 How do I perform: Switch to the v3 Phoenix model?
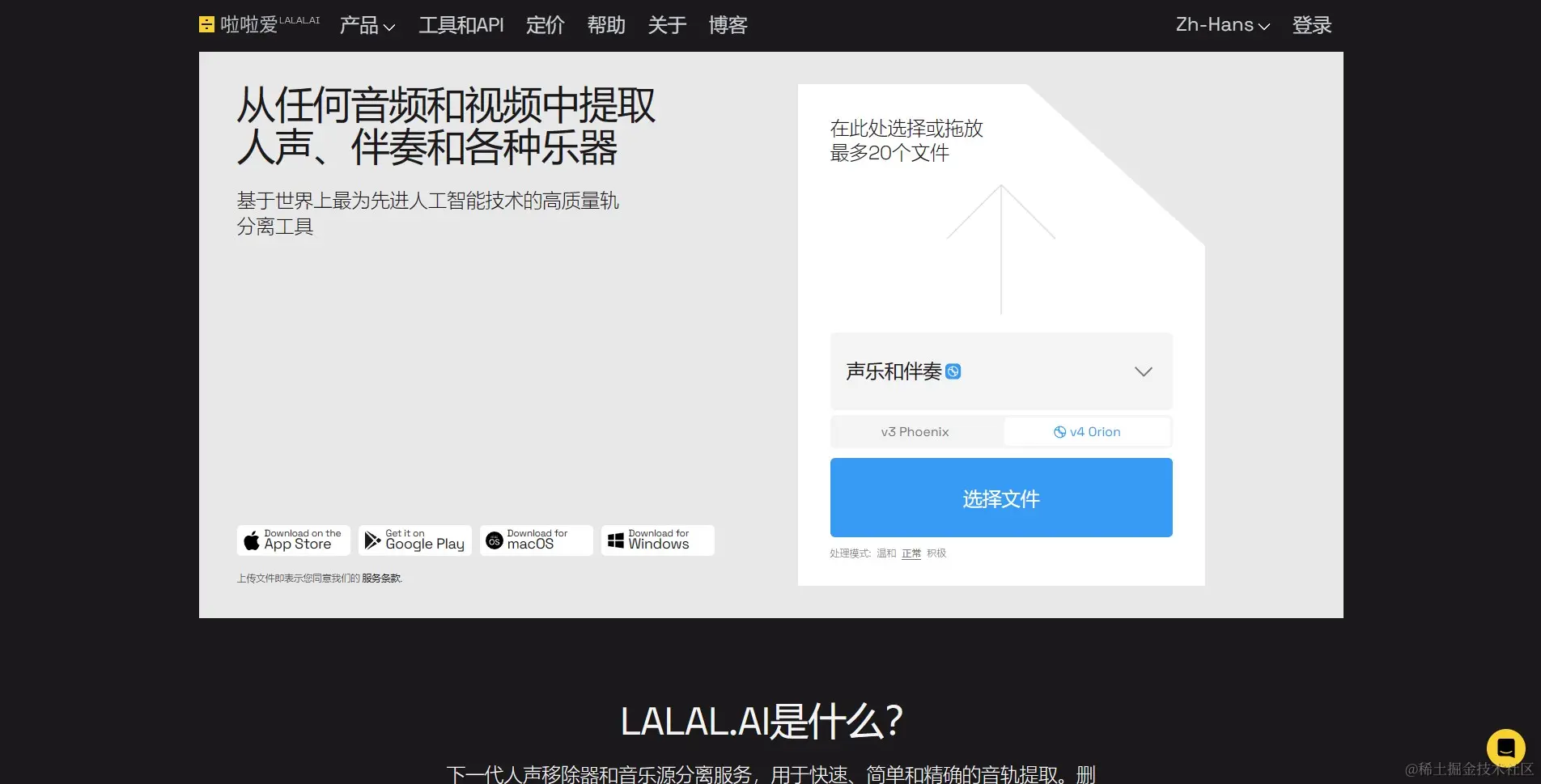(x=915, y=431)
